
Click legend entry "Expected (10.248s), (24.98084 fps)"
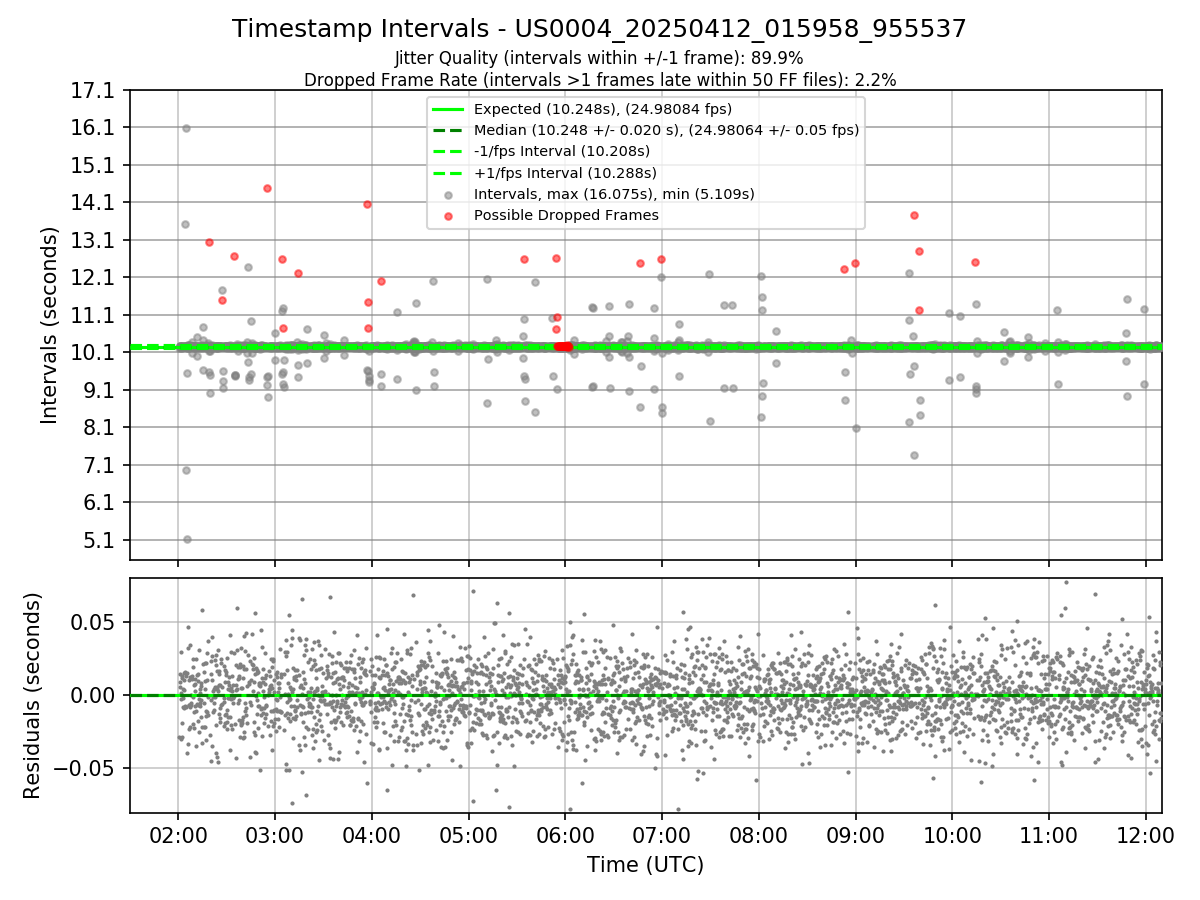click(603, 109)
